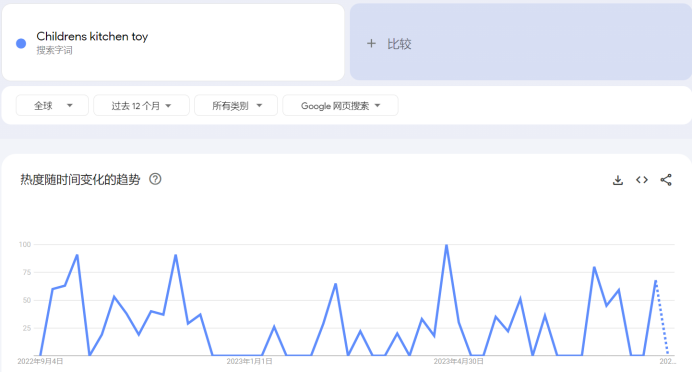Download the trend chart data as CSV
This screenshot has height=372, width=693.
pyautogui.click(x=618, y=180)
